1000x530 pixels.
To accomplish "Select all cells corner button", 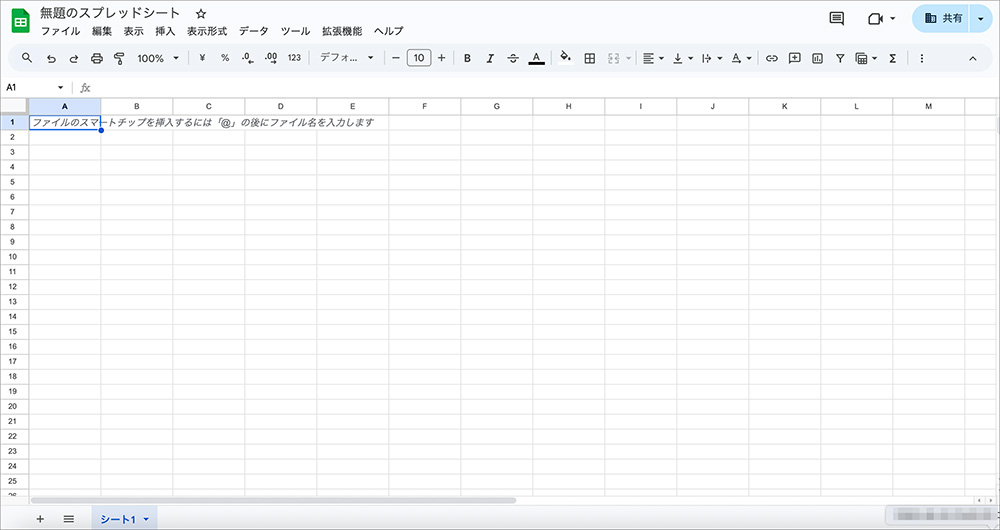I will 14,106.
